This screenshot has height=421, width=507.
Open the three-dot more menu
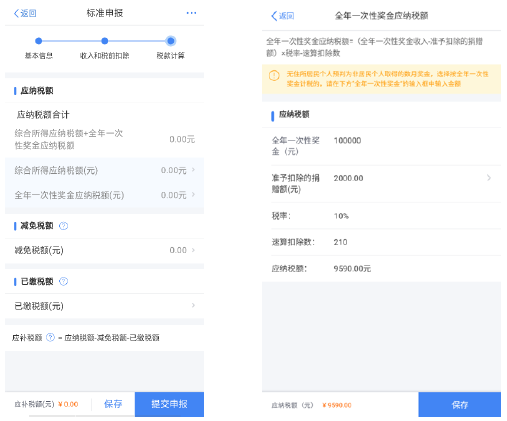191,13
